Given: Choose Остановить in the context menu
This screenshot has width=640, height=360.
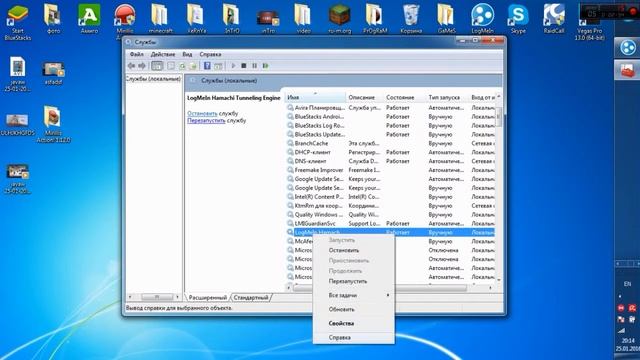Looking at the screenshot, I should (353, 250).
